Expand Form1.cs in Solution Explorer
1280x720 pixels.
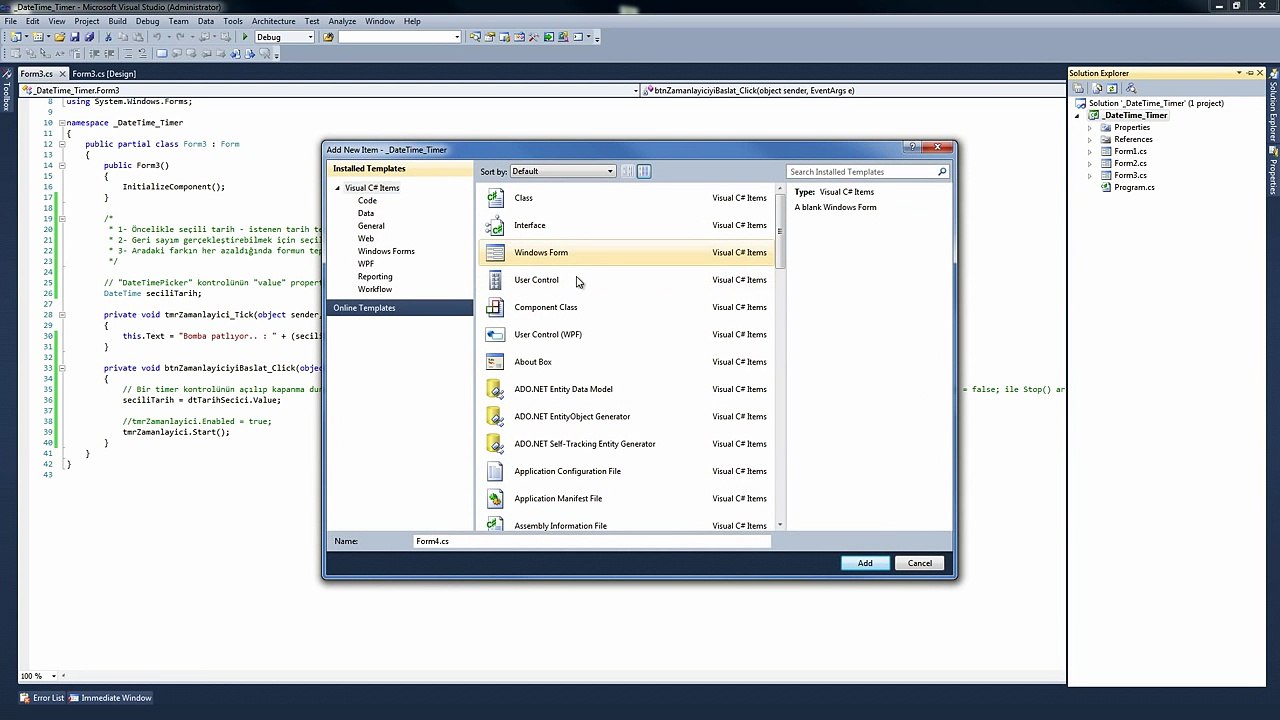click(x=1090, y=152)
